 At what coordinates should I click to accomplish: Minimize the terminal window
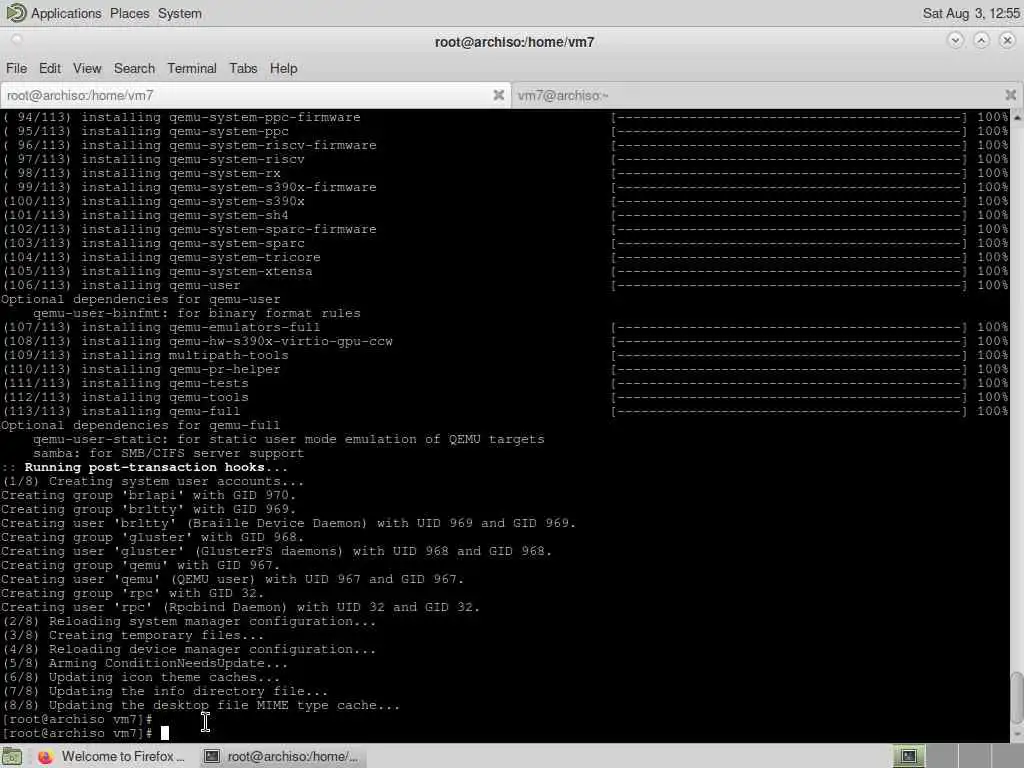tap(955, 40)
